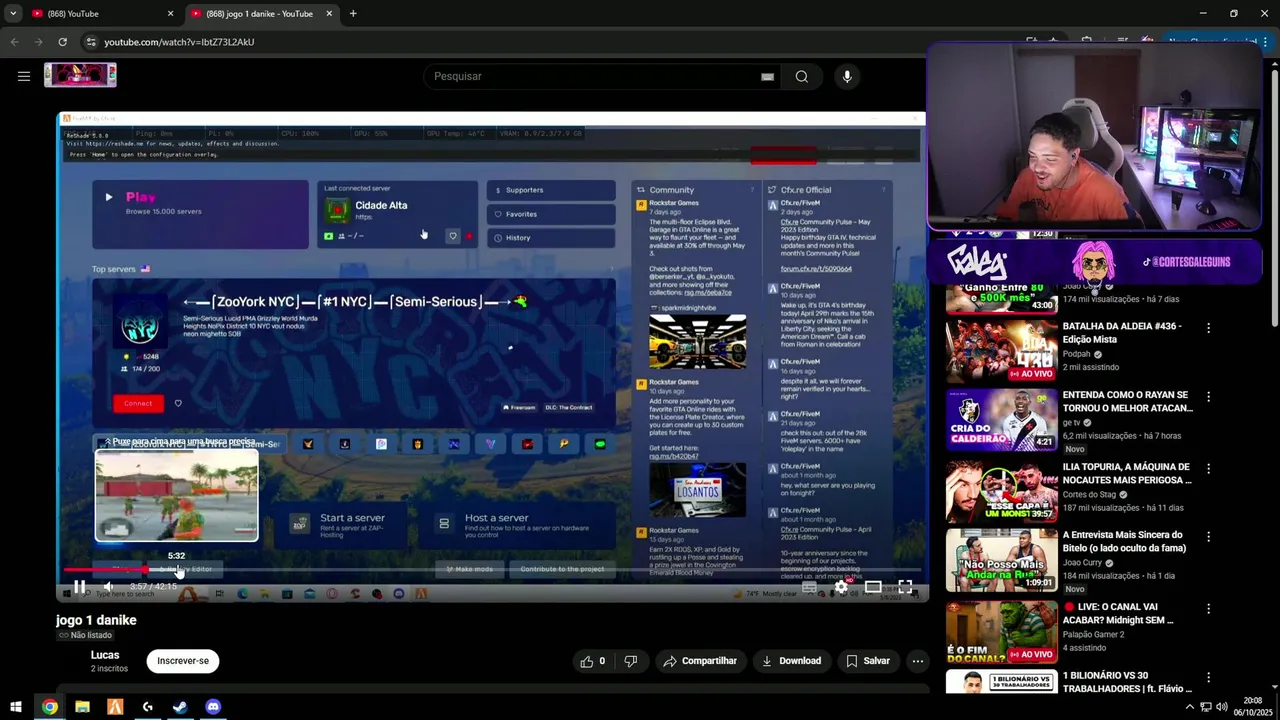1280x720 pixels.
Task: Open Steam from the taskbar
Action: click(180, 707)
